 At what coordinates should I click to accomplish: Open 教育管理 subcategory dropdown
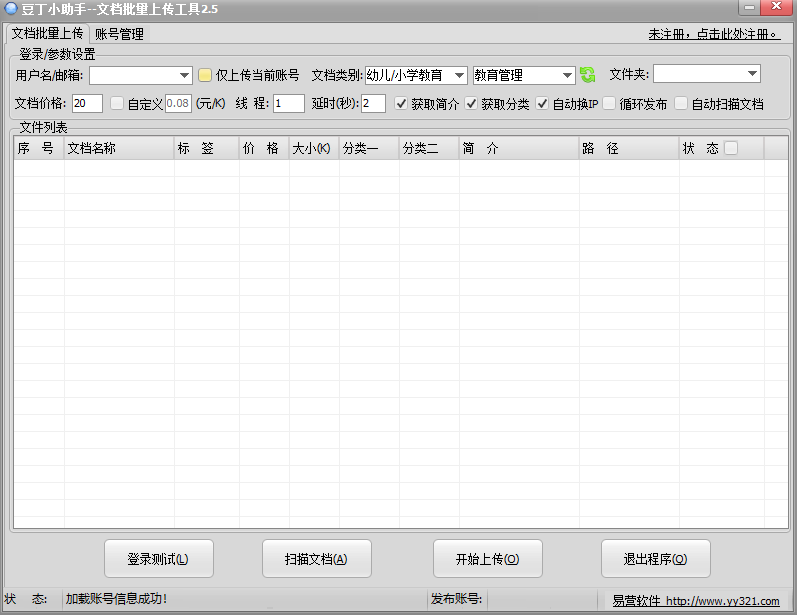pyautogui.click(x=567, y=76)
